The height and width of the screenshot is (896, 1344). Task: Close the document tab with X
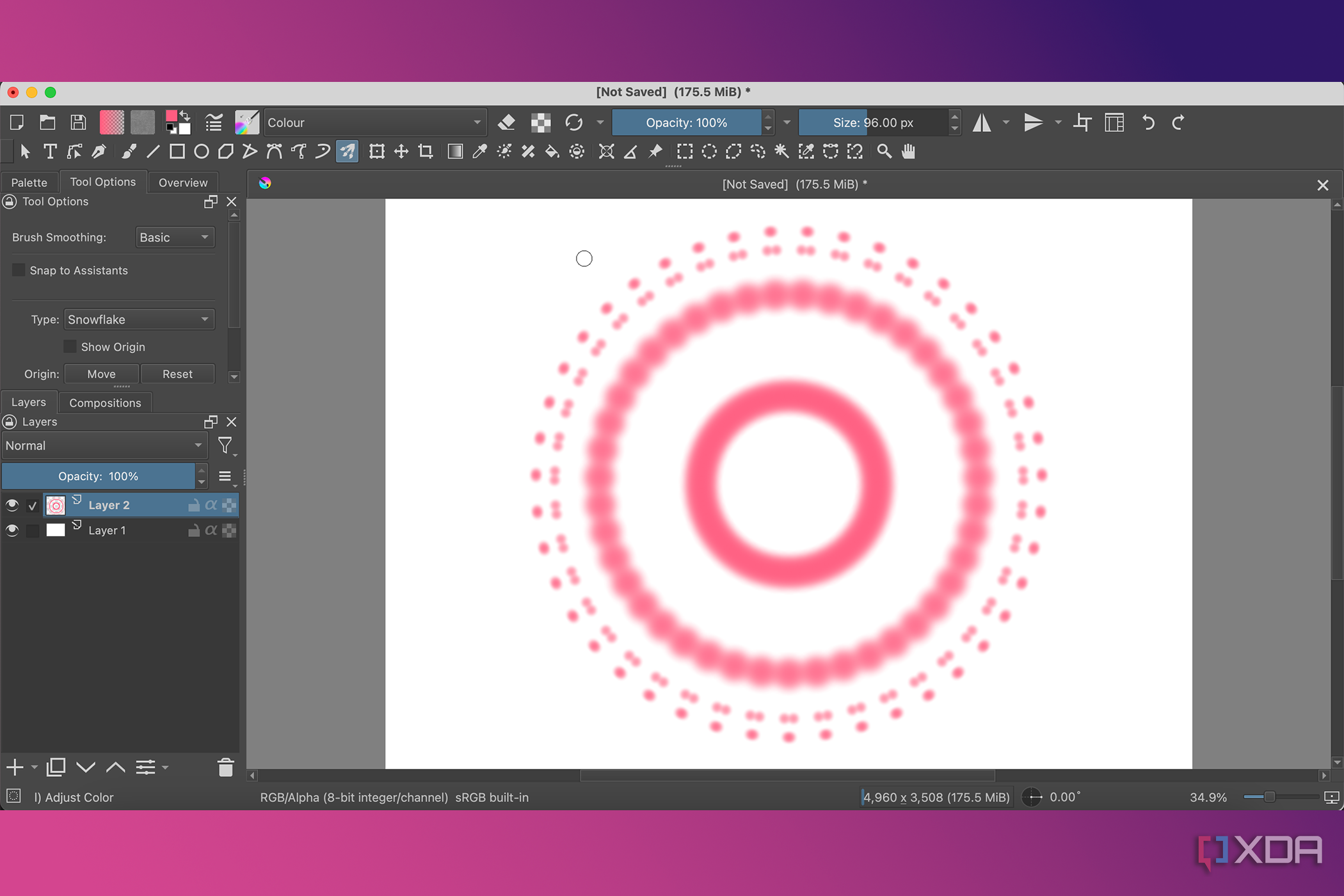click(x=1323, y=185)
